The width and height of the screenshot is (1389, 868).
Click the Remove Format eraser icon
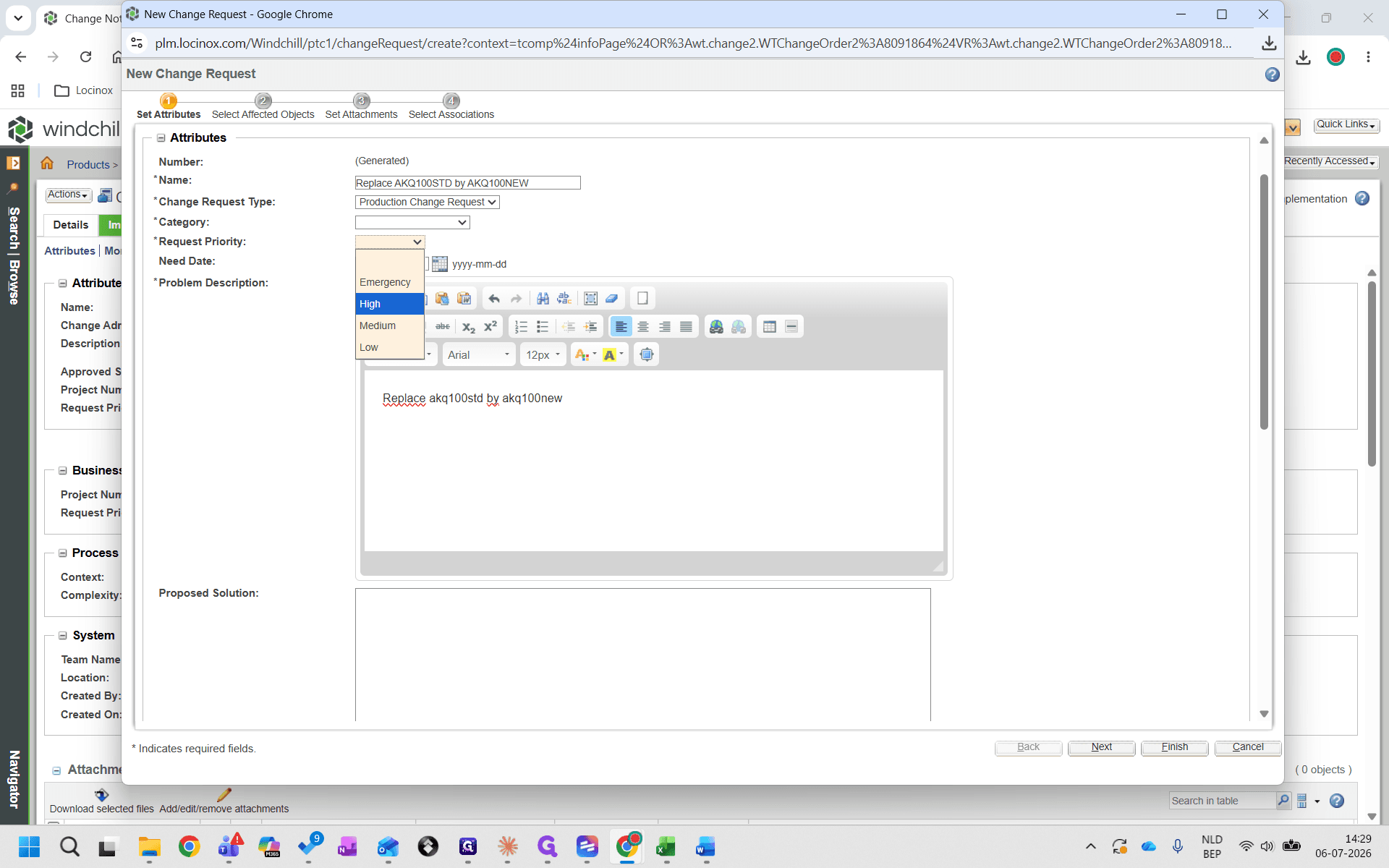pos(612,299)
